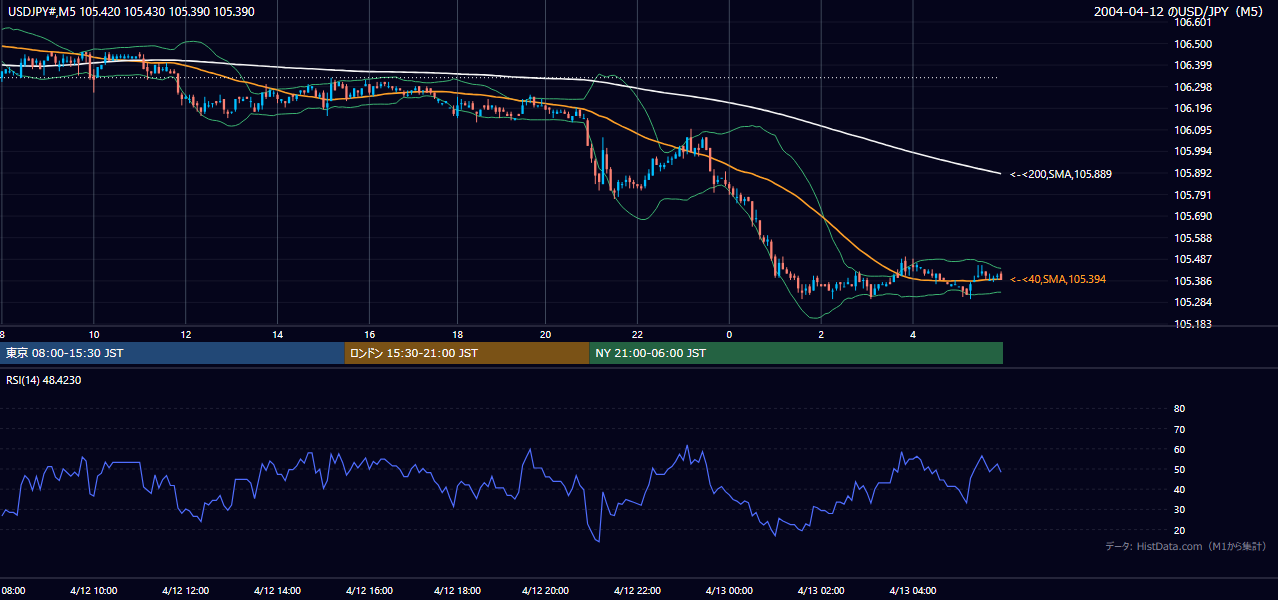
Task: Select the 40 SMA 105.394 label
Action: coord(1058,279)
